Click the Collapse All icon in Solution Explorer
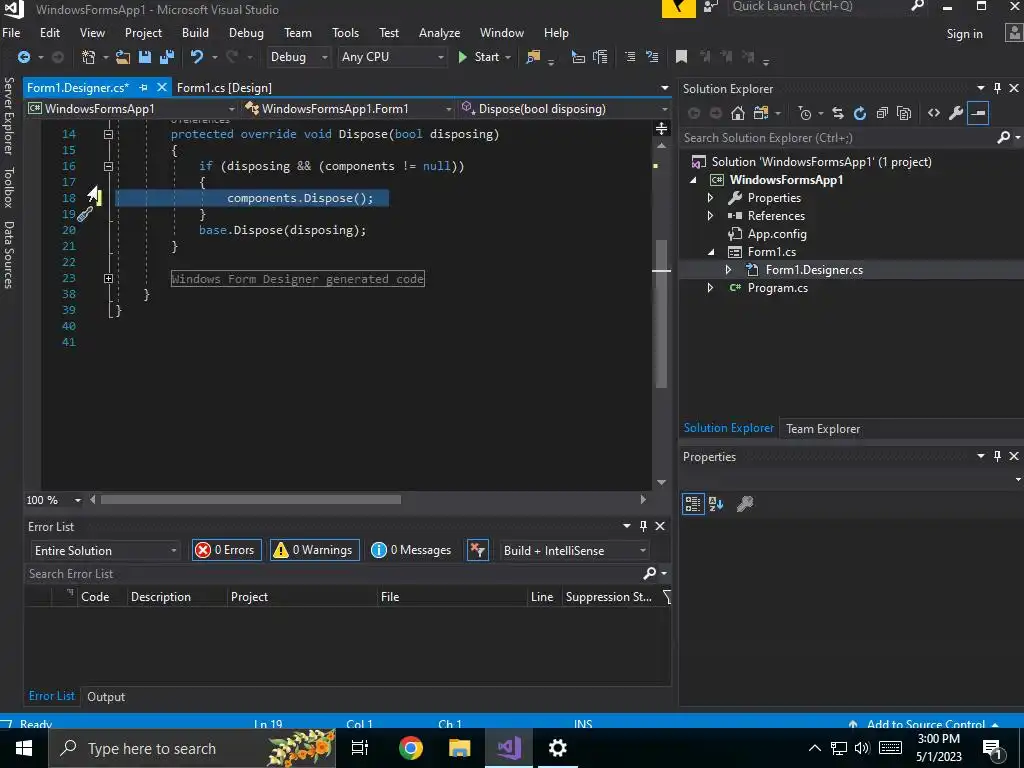The height and width of the screenshot is (768, 1024). point(882,113)
